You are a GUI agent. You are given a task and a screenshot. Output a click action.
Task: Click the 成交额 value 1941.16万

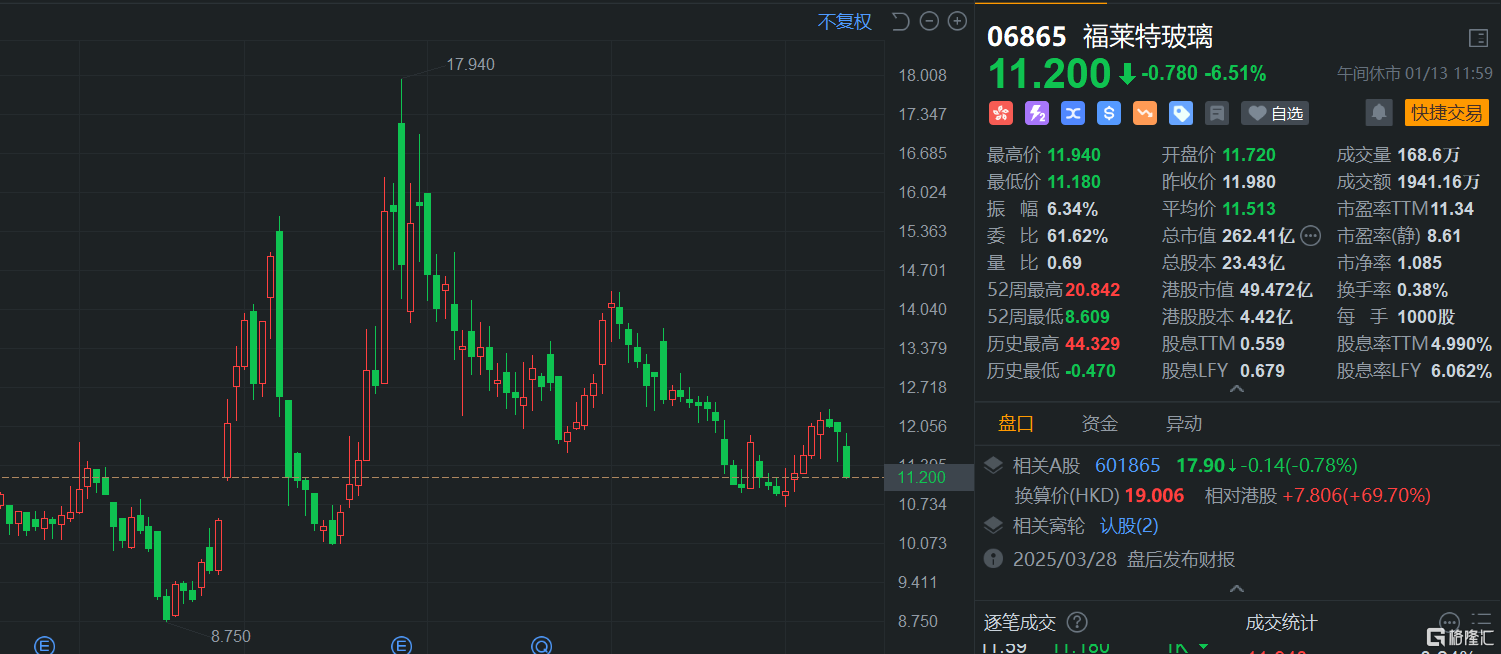pos(1439,182)
